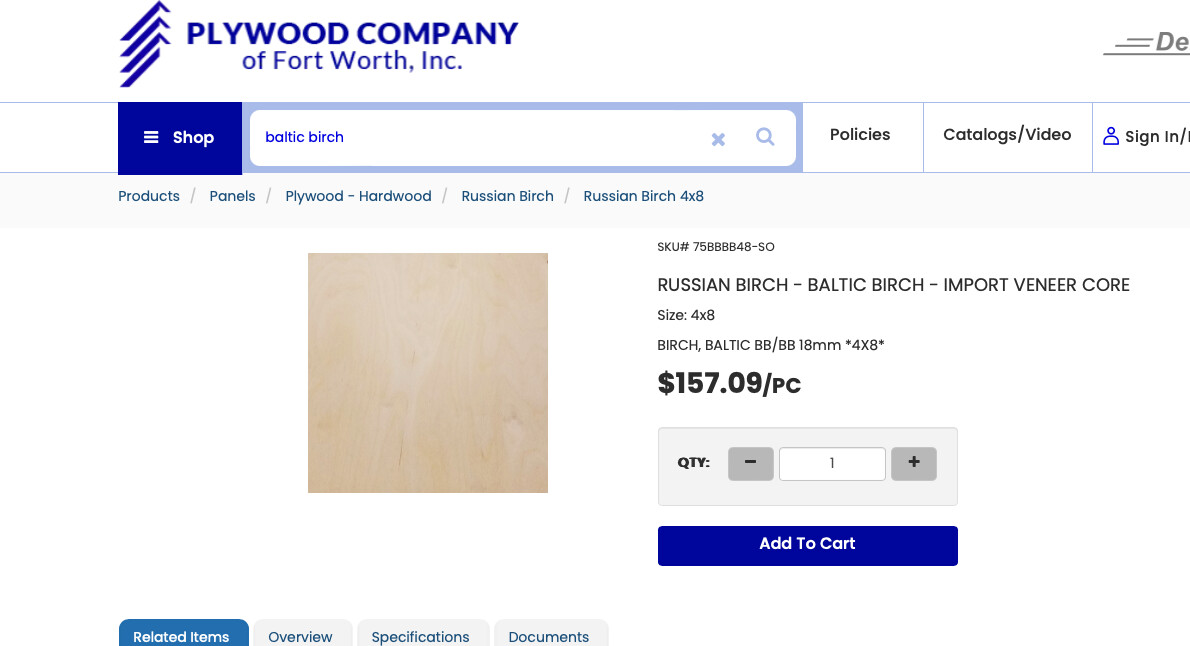The image size is (1190, 646).
Task: Switch to the Overview tab
Action: (300, 636)
